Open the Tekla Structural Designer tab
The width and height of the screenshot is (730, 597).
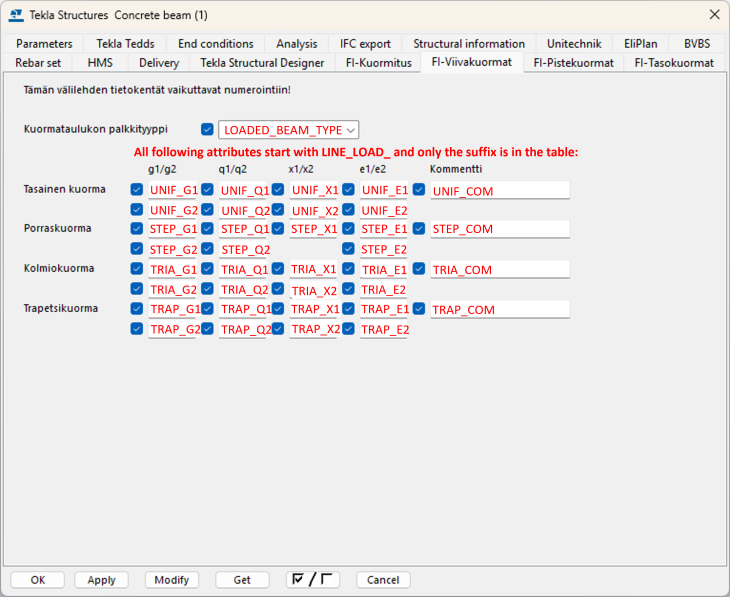pyautogui.click(x=262, y=63)
